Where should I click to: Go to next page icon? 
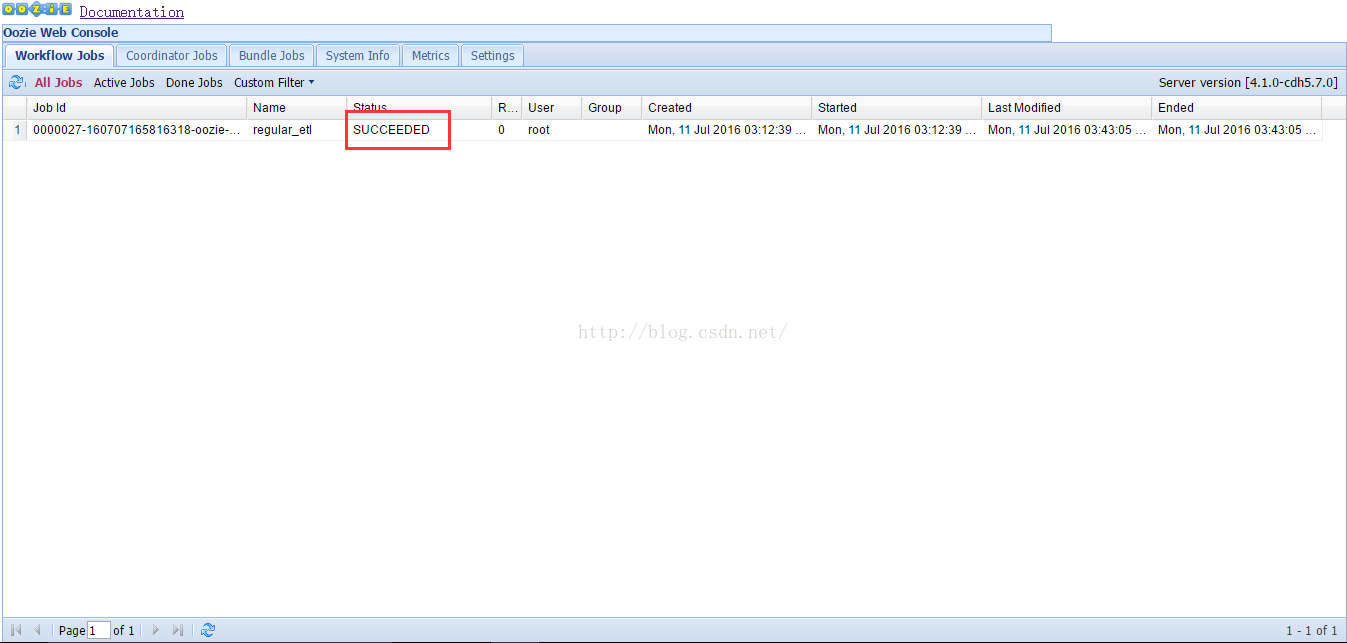(x=155, y=630)
